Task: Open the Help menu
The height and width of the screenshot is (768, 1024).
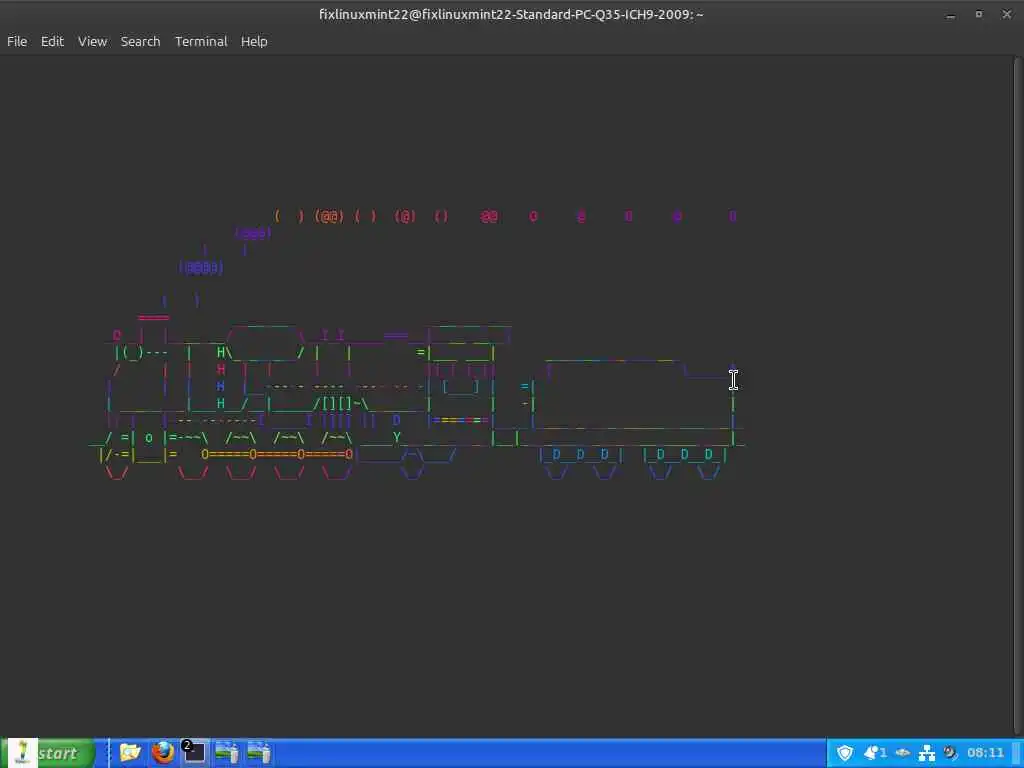Action: 254,41
